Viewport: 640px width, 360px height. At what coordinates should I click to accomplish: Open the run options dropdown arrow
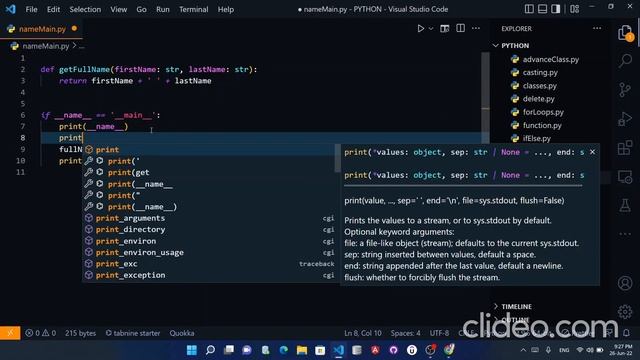point(431,29)
